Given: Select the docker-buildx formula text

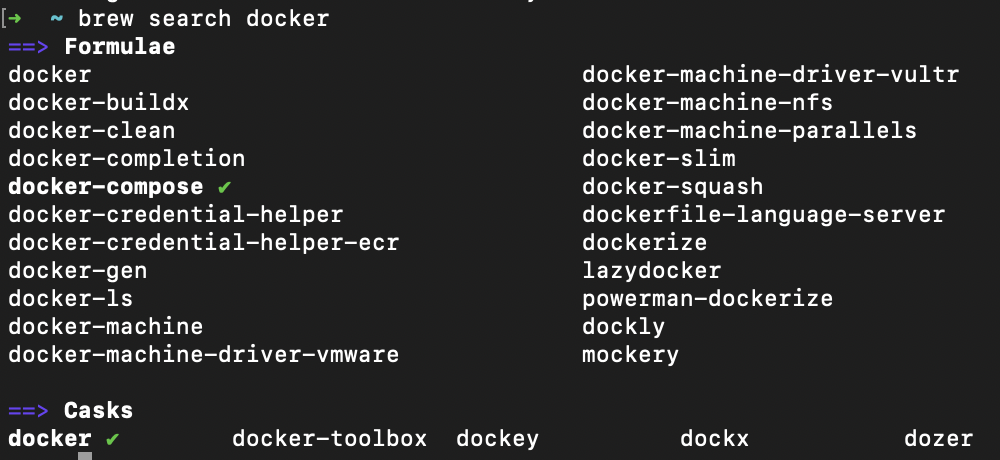Looking at the screenshot, I should 99,103.
